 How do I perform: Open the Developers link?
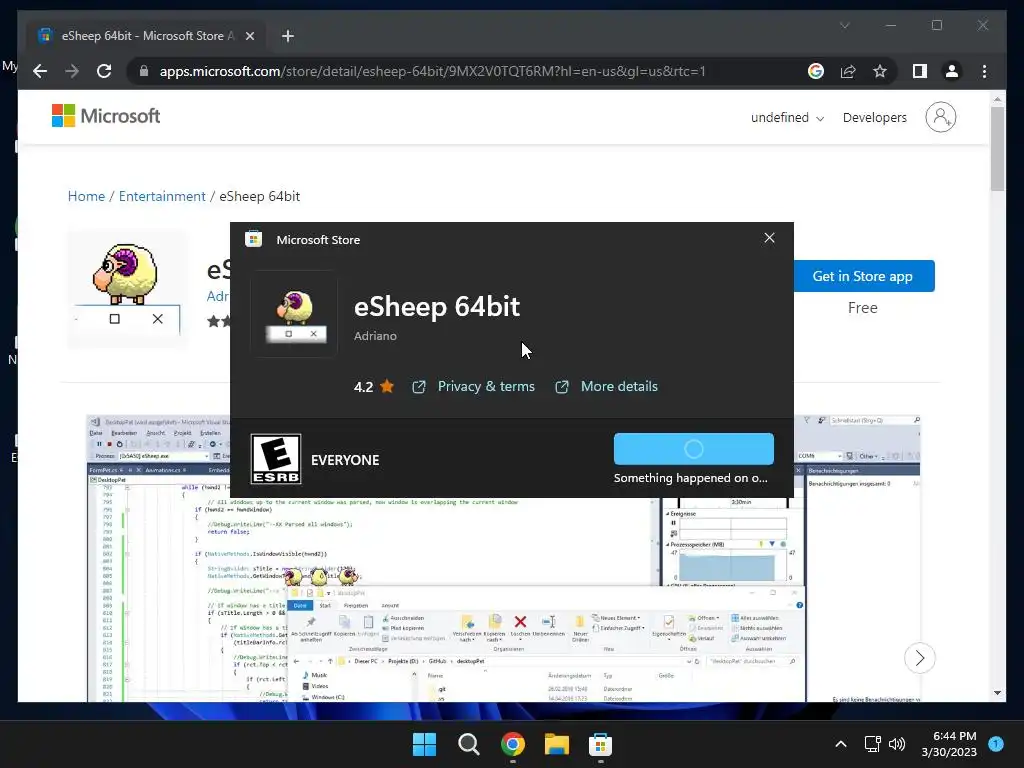(x=874, y=118)
